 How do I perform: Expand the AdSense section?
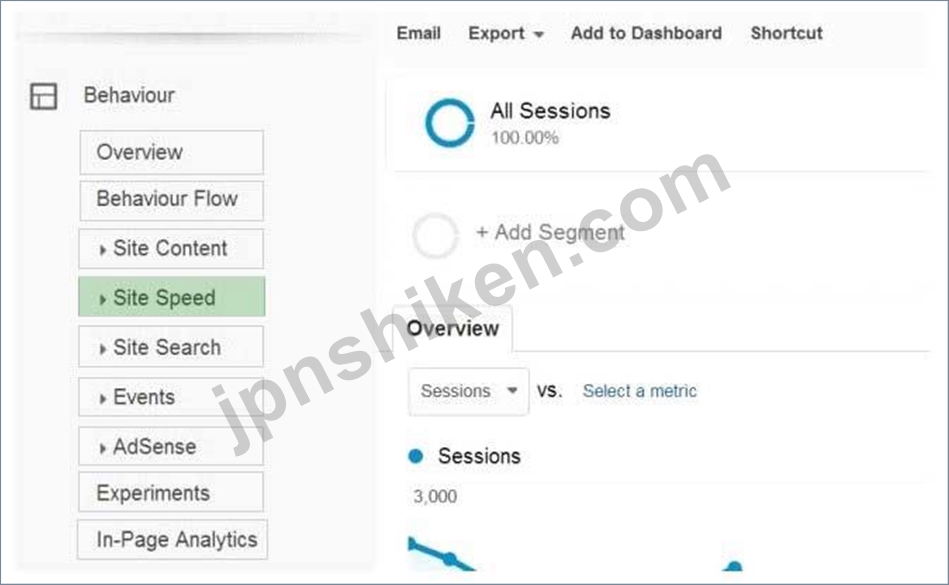point(171,446)
